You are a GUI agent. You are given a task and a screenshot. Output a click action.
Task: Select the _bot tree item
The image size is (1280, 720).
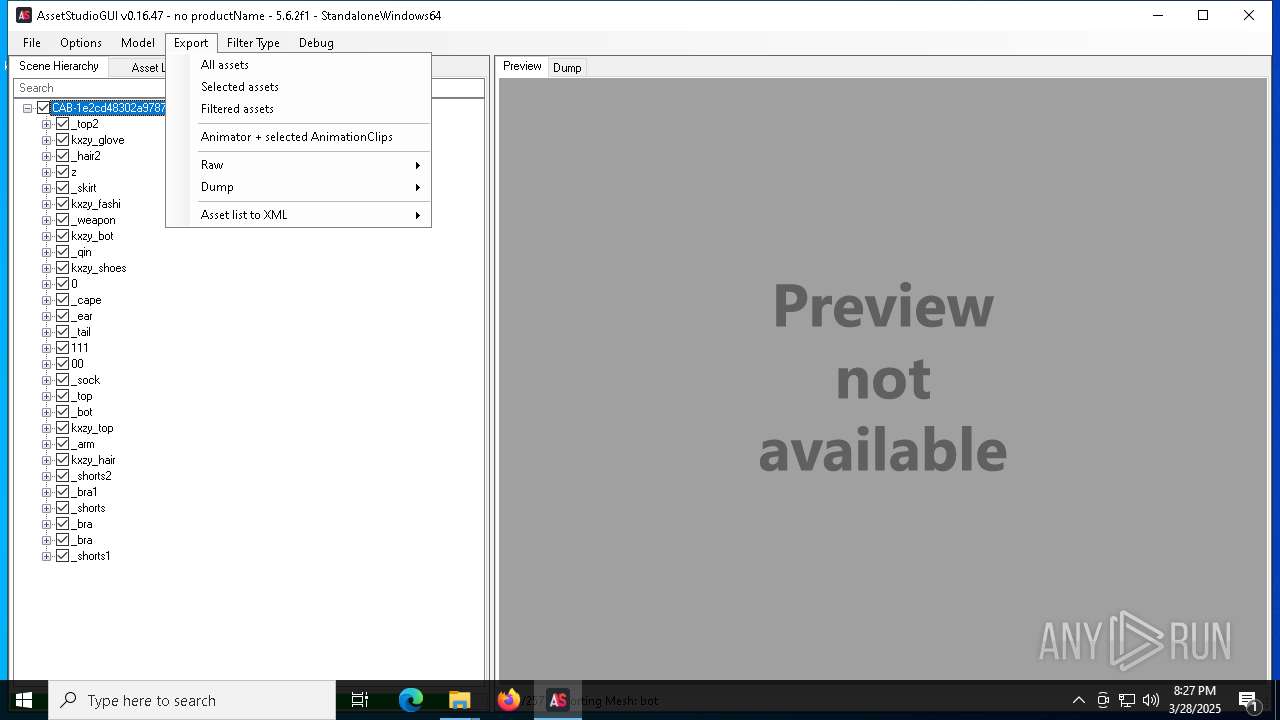[x=82, y=412]
